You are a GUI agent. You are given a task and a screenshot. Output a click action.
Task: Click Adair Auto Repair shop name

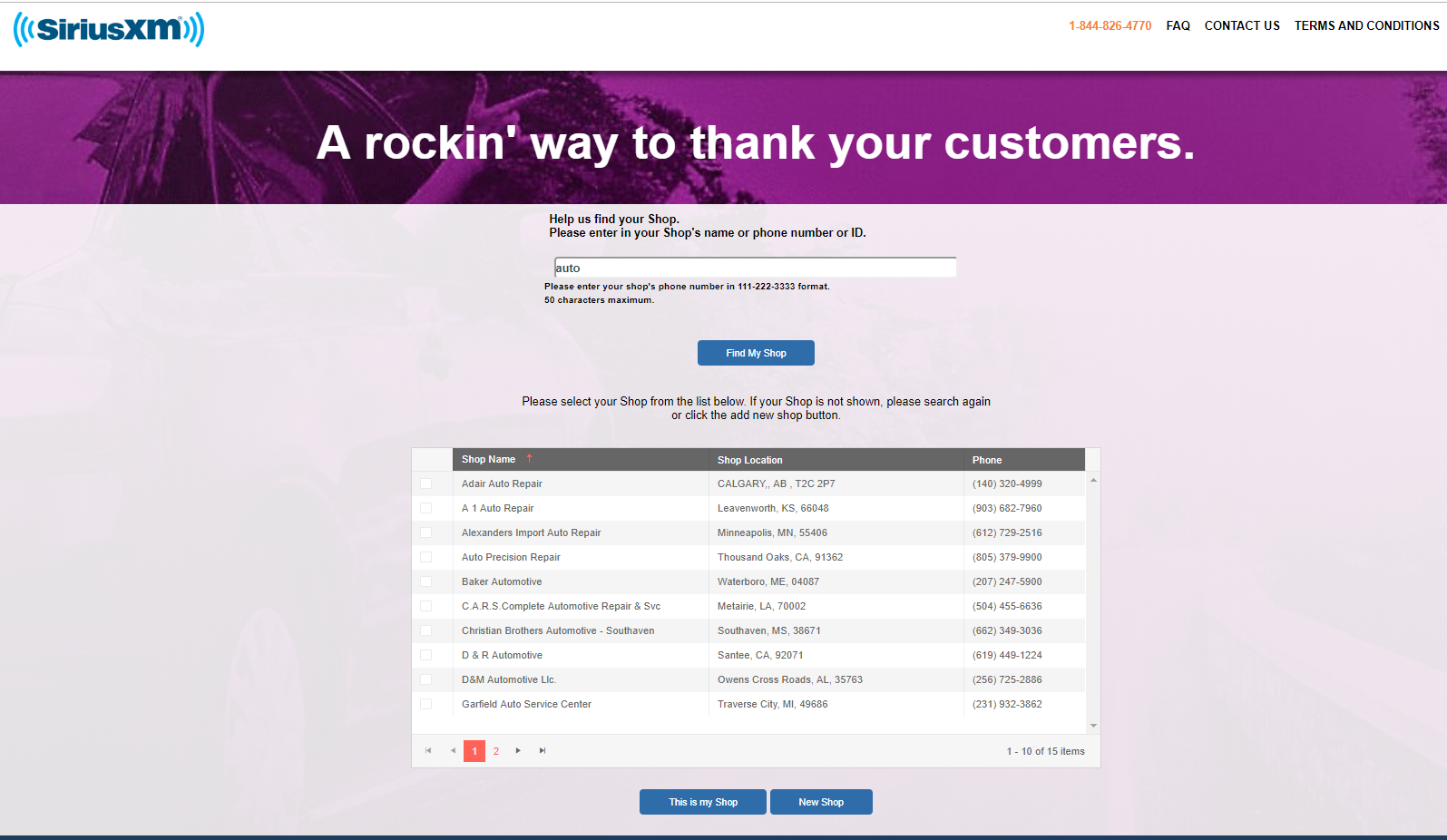coord(502,483)
